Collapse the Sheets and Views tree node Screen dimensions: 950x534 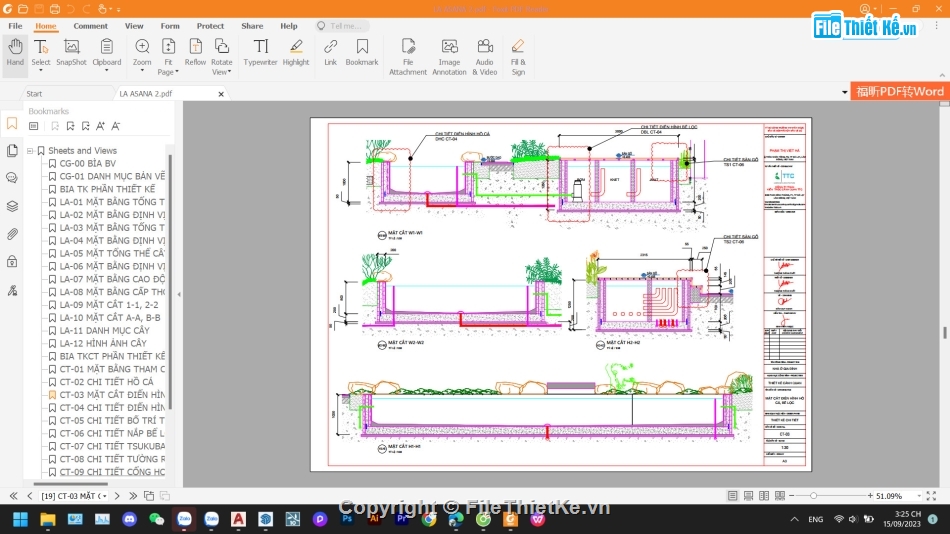pos(30,151)
